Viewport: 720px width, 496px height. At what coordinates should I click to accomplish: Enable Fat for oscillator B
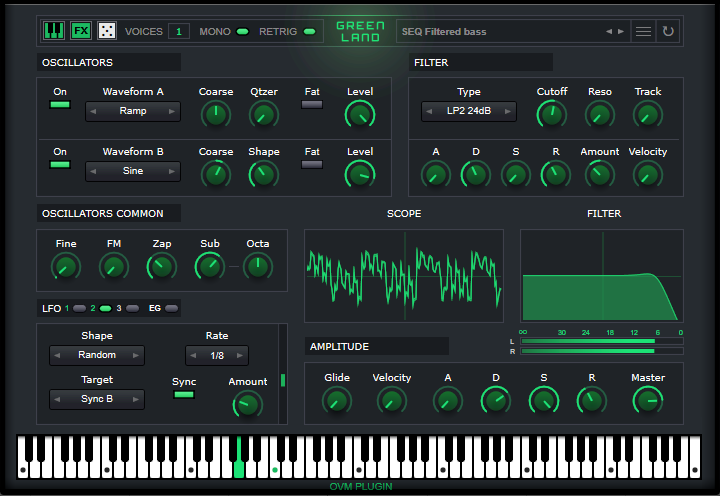[x=312, y=164]
